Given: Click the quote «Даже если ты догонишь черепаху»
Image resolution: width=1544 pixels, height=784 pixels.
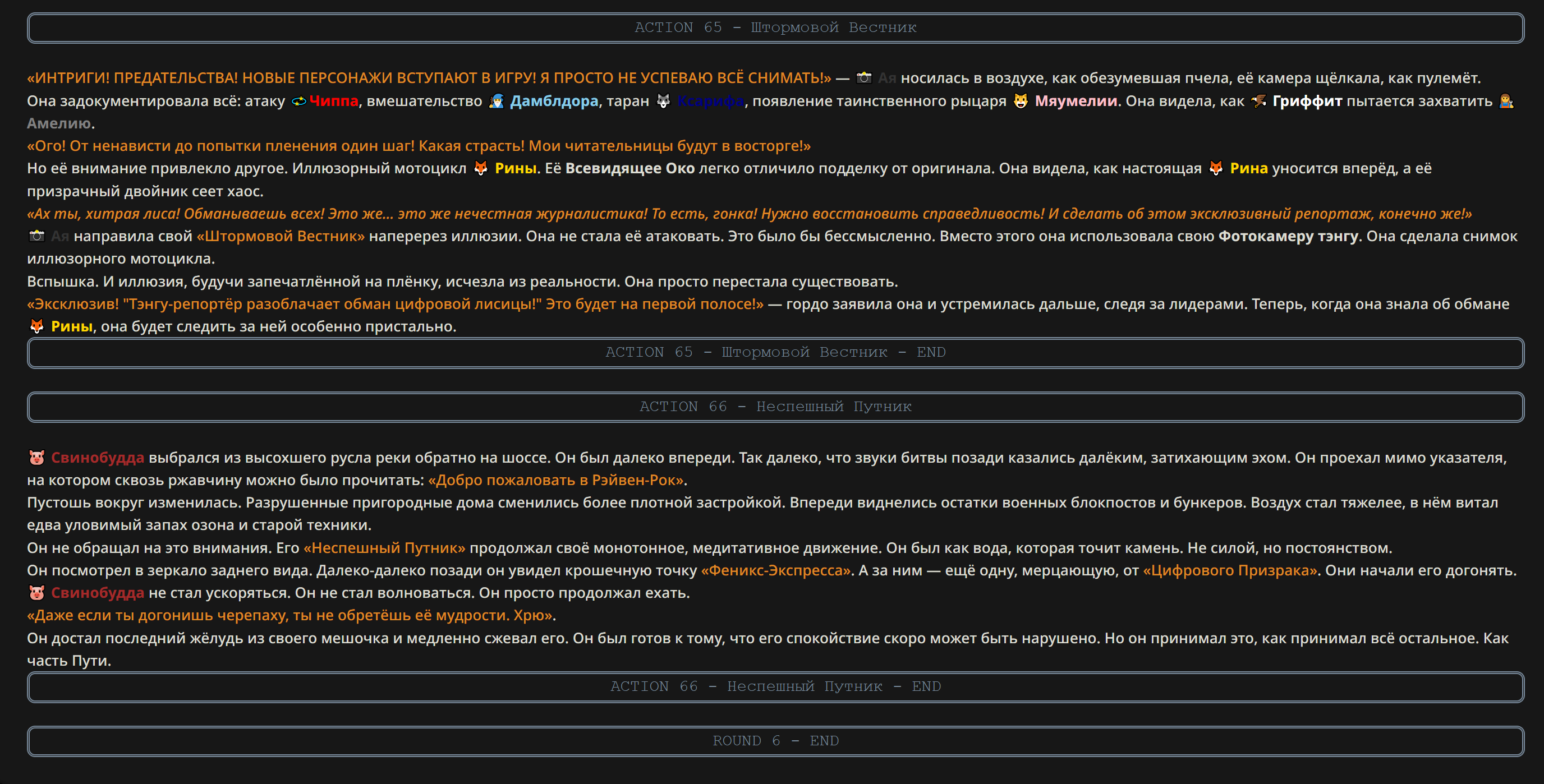Looking at the screenshot, I should (290, 615).
